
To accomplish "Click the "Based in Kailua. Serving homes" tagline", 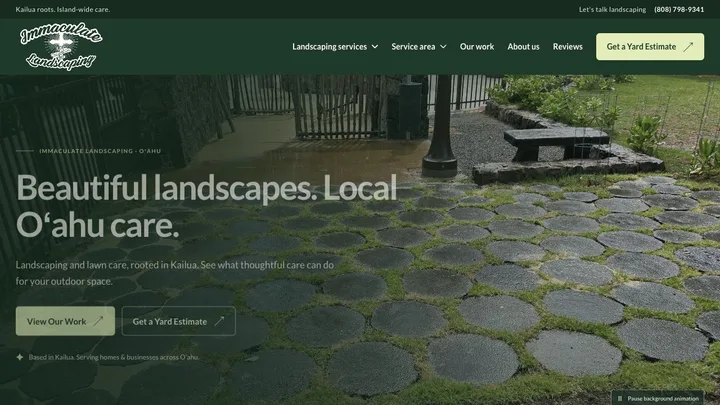I will (114, 357).
